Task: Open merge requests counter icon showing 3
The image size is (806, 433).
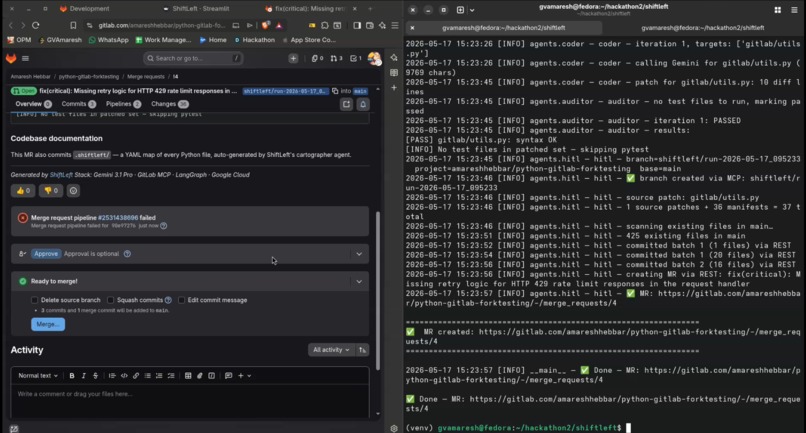Action: pyautogui.click(x=336, y=59)
